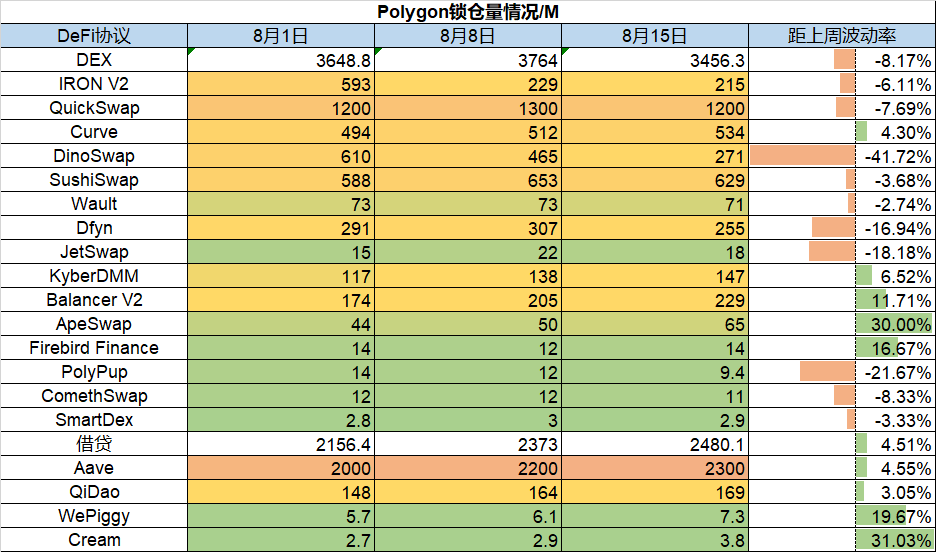
Task: Select the Balancer V2 change 11.71%
Action: (x=901, y=300)
